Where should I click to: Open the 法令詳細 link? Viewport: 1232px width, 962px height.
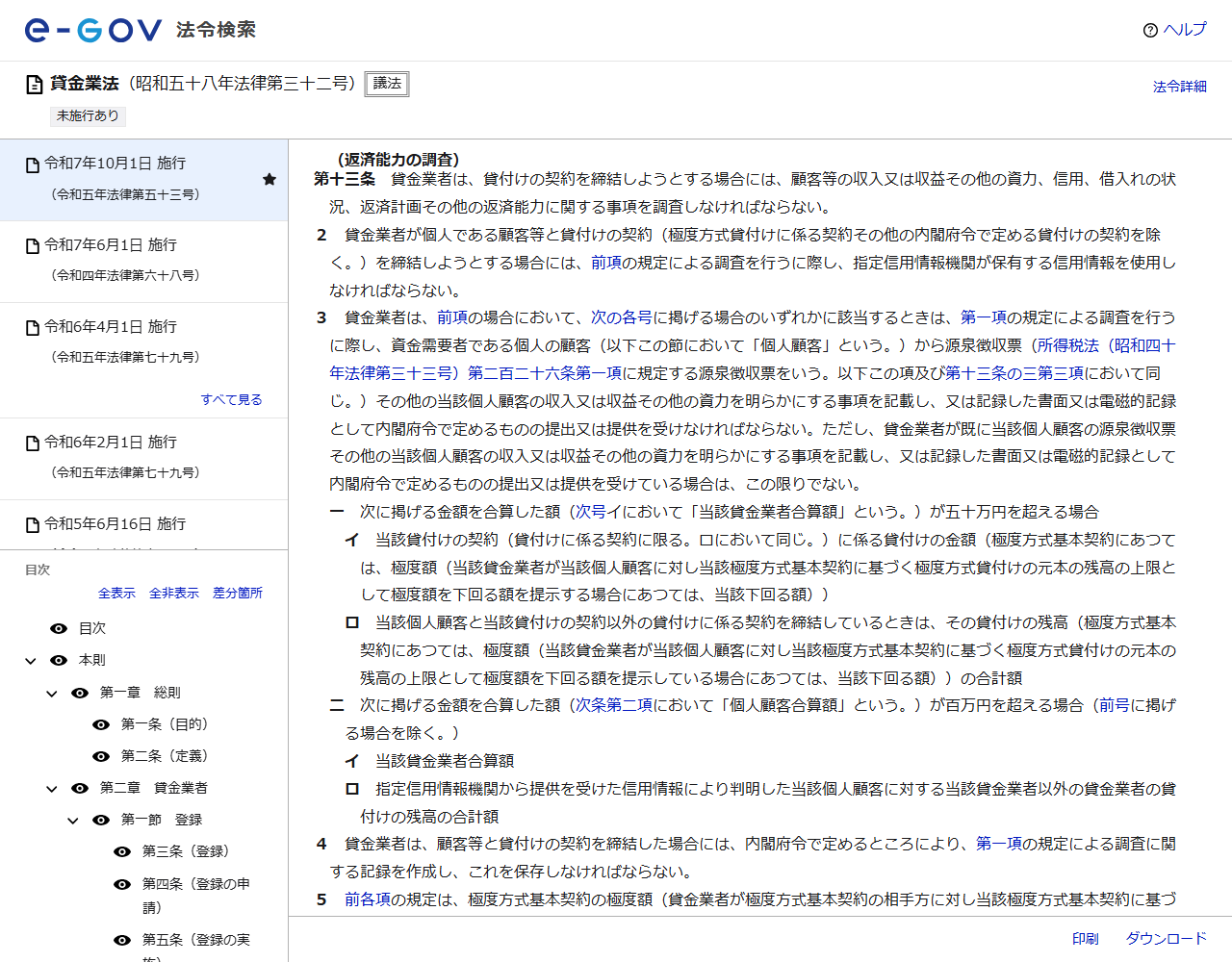pos(1179,87)
